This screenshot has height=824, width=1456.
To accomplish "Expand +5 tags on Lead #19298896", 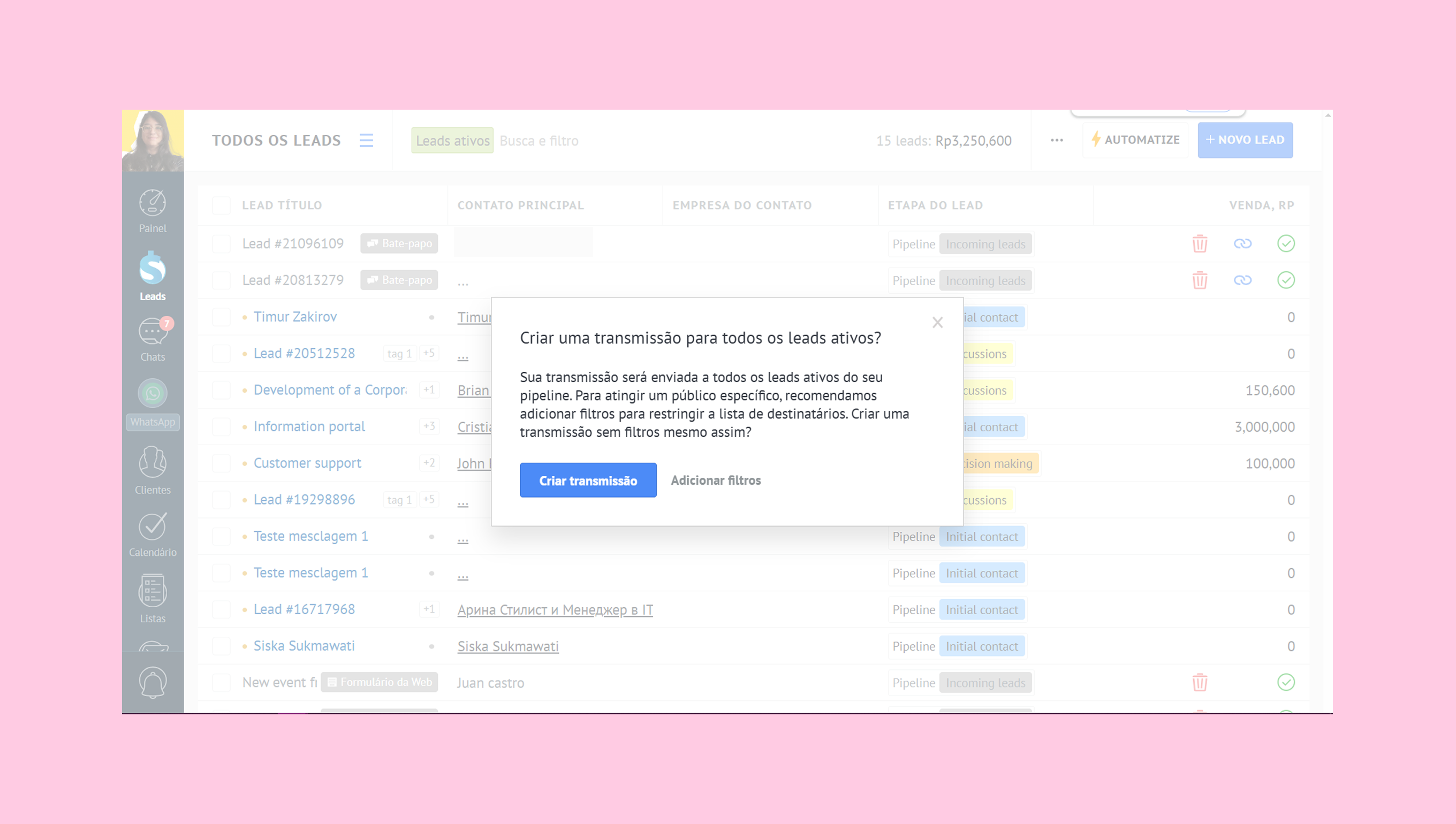I will (429, 500).
